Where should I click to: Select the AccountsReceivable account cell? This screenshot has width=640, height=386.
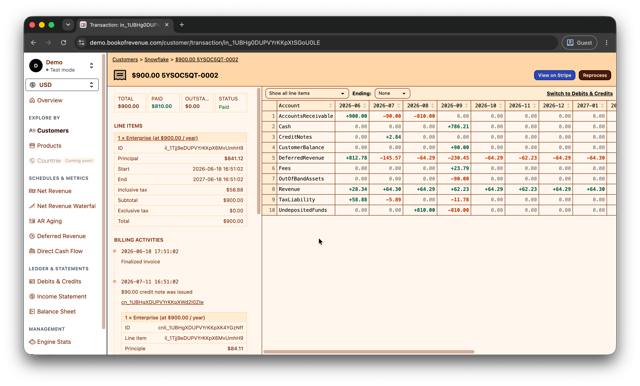(306, 116)
